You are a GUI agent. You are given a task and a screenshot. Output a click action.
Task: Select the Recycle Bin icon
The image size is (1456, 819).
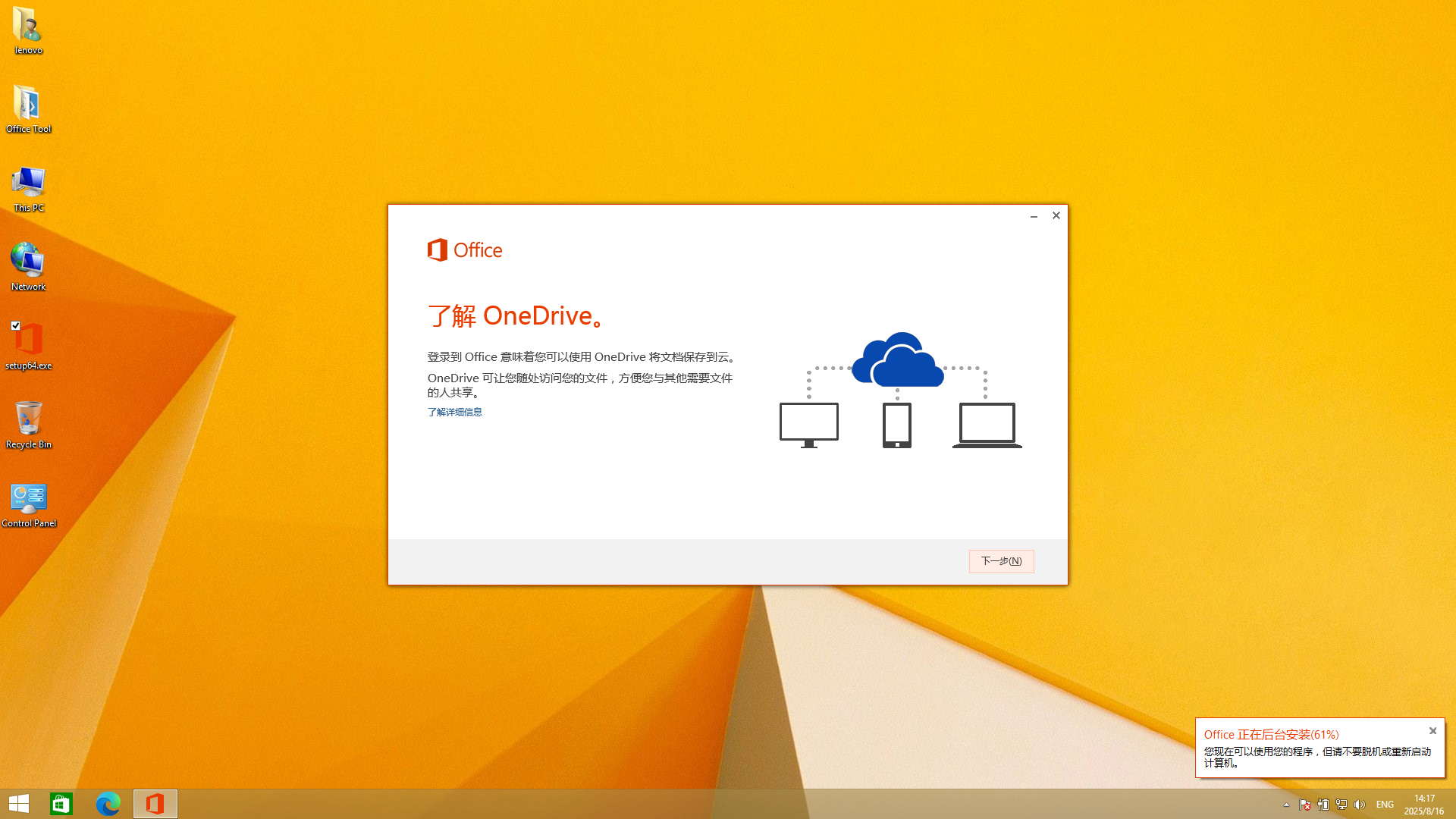click(x=28, y=419)
